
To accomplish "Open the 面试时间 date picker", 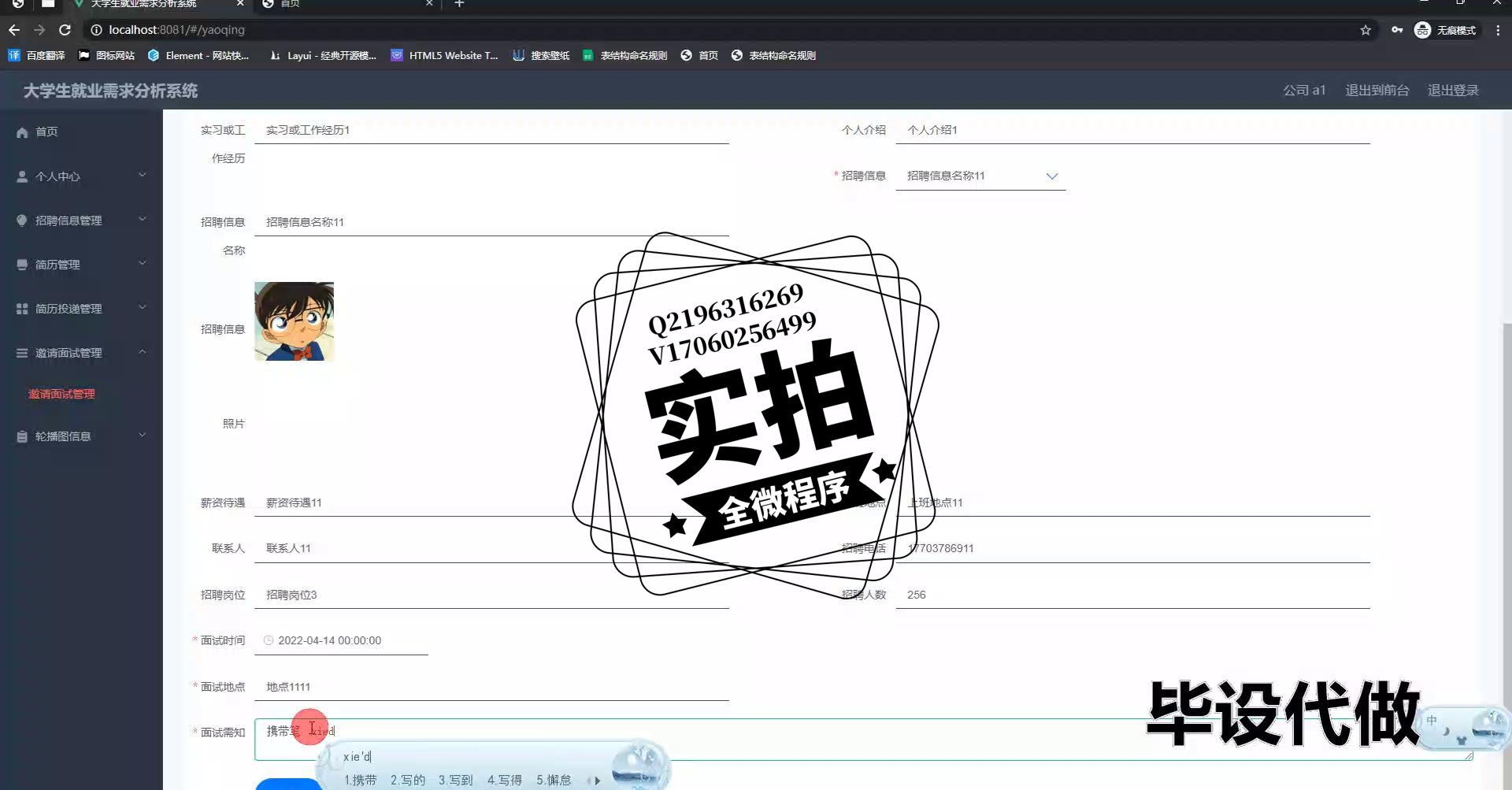I will tap(341, 640).
